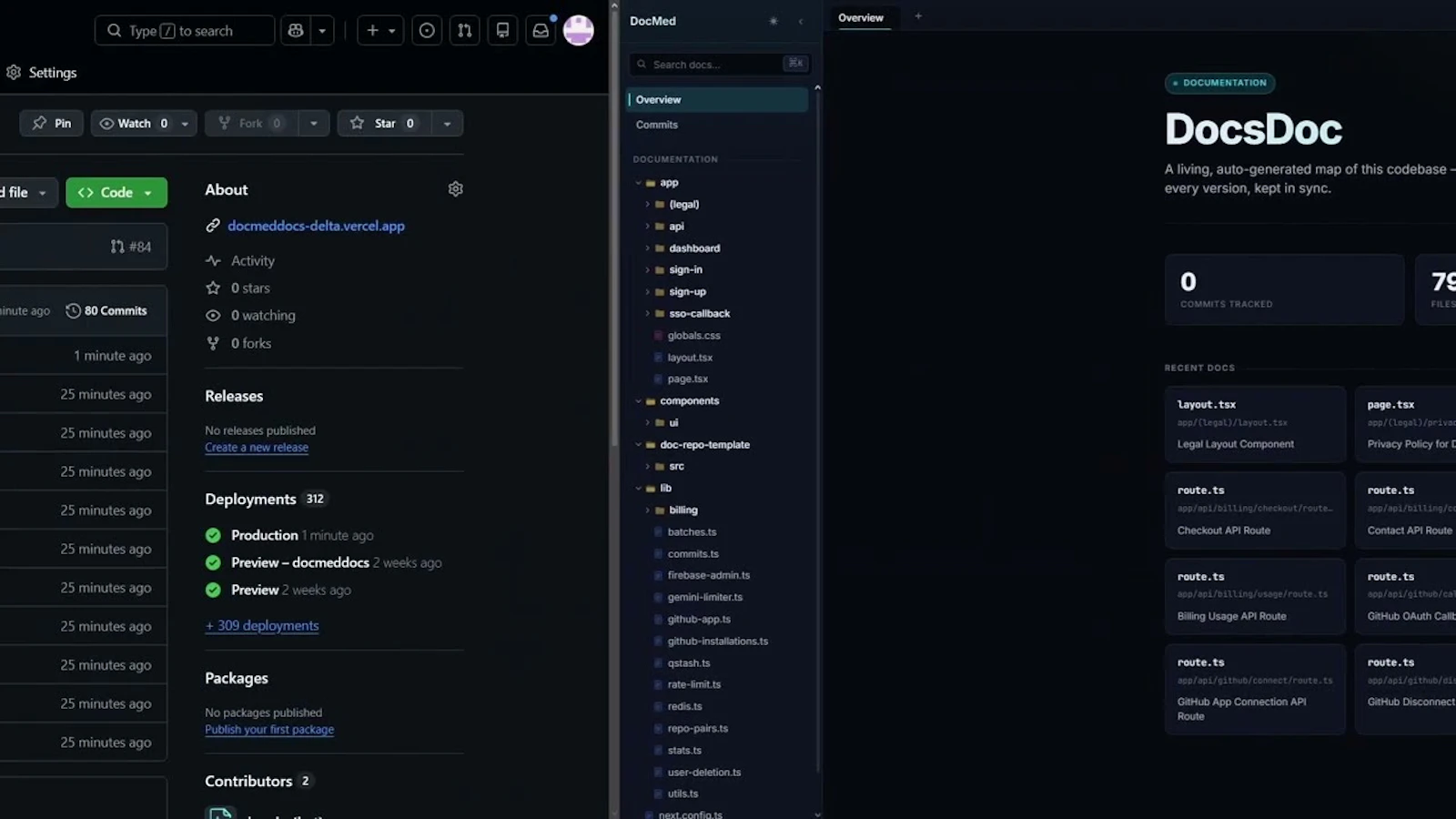Open the Add file dropdown
Image resolution: width=1456 pixels, height=819 pixels.
pyautogui.click(x=27, y=193)
